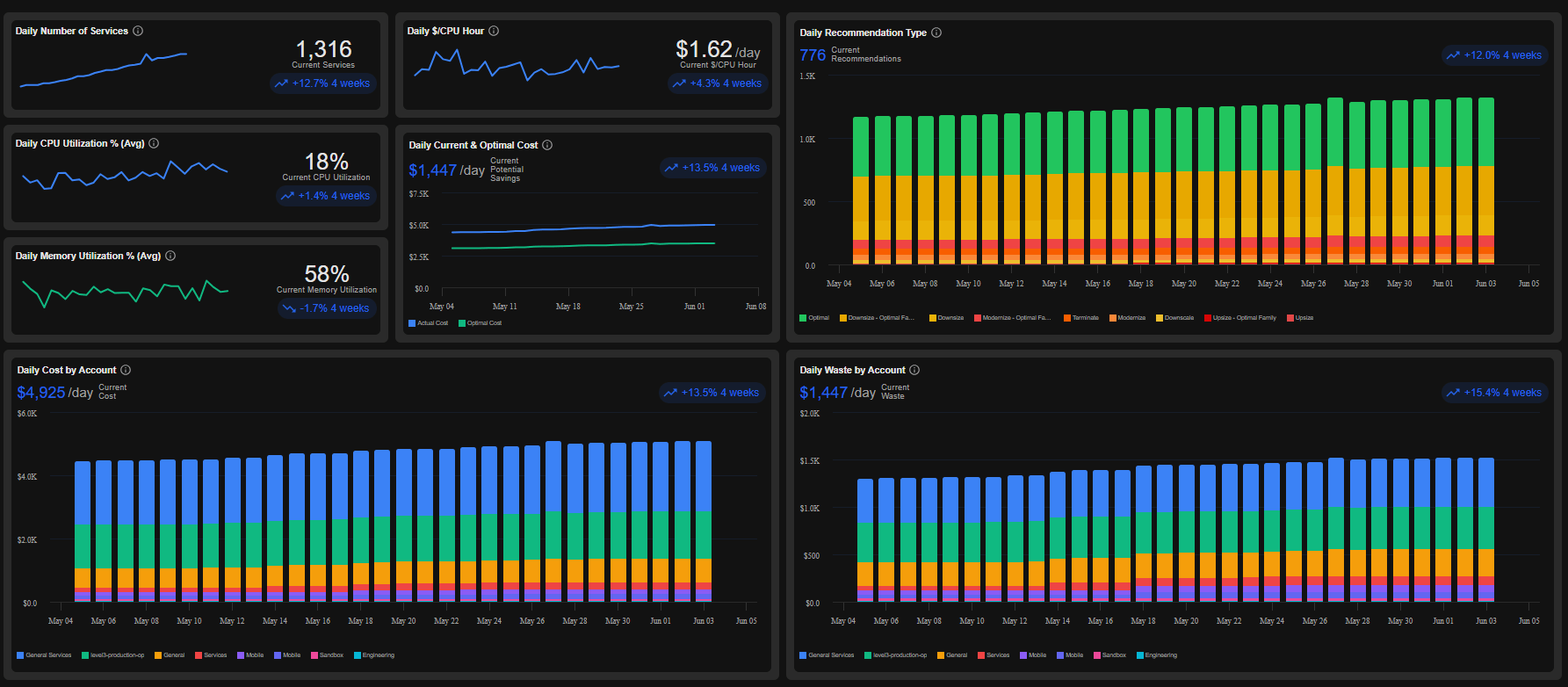The image size is (1568, 687).
Task: Toggle Terminate series in recommendation legend
Action: (1081, 318)
